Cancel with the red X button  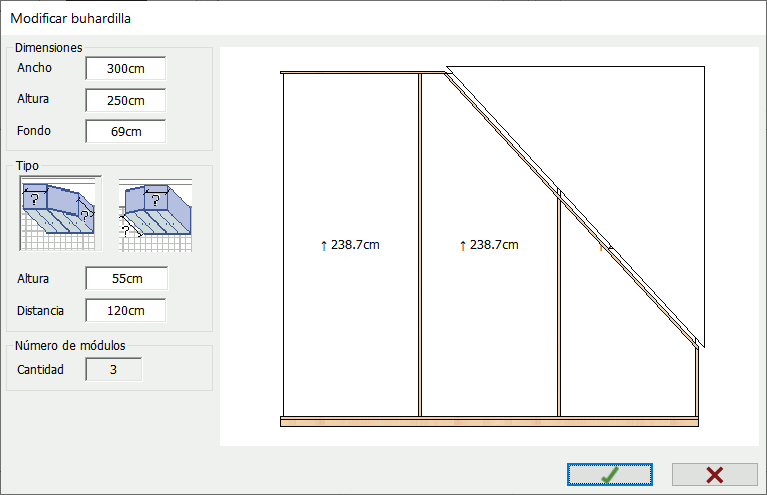715,474
